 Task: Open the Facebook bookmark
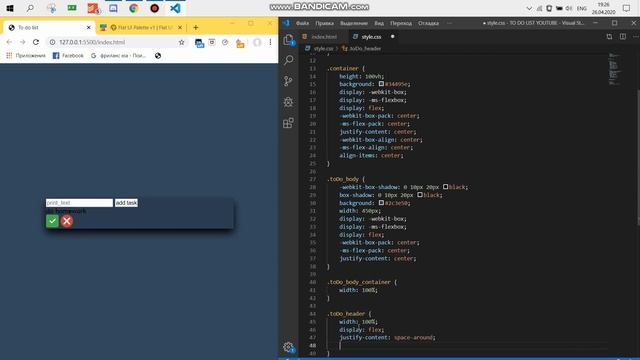pyautogui.click(x=68, y=56)
